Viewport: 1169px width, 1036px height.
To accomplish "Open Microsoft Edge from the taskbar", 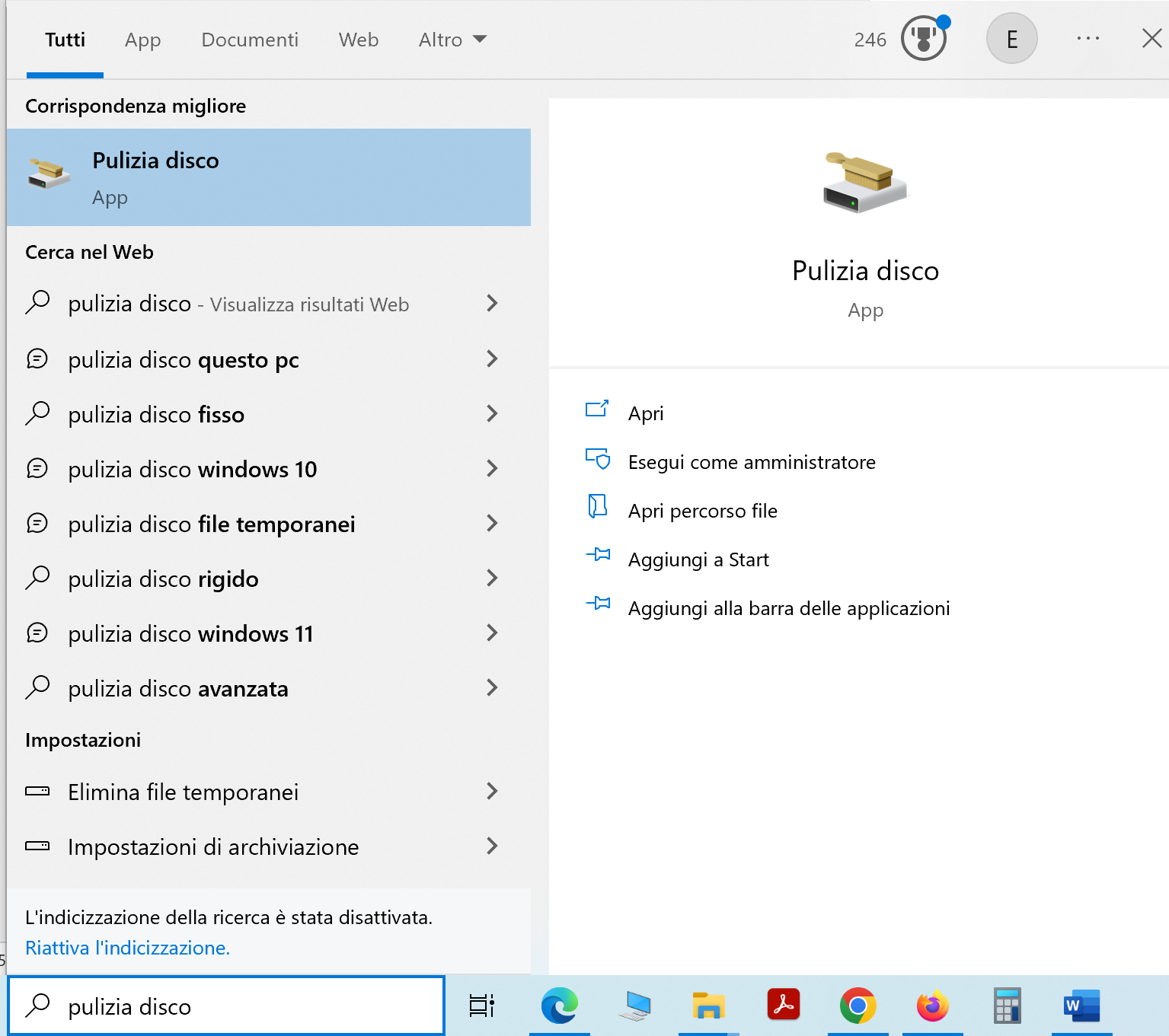I will click(559, 1006).
